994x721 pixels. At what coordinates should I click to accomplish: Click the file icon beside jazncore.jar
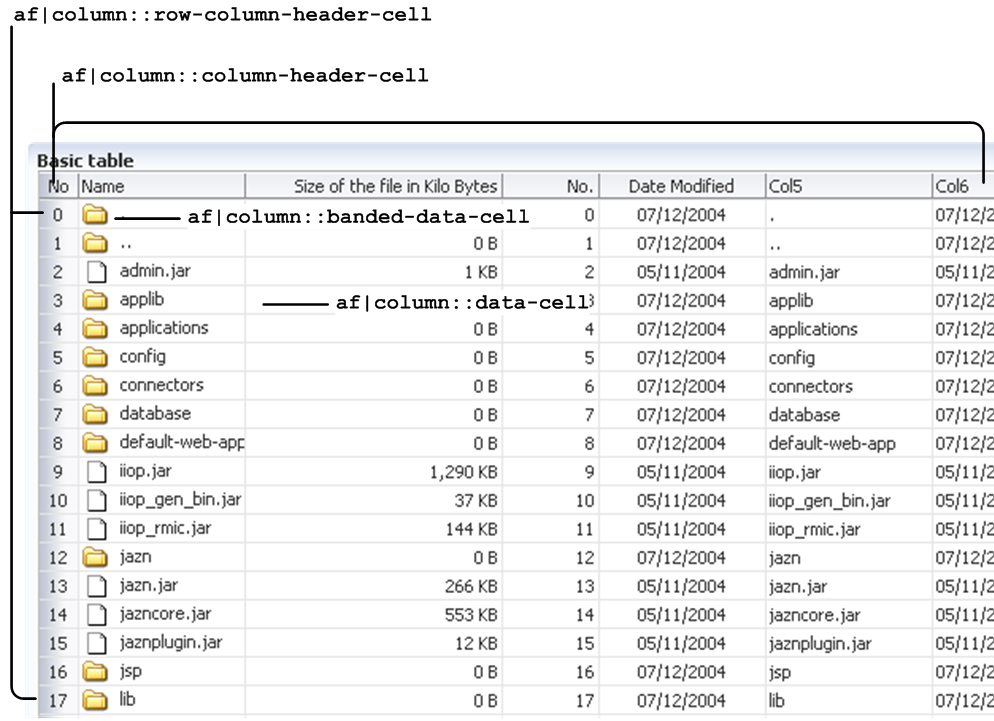(x=95, y=614)
